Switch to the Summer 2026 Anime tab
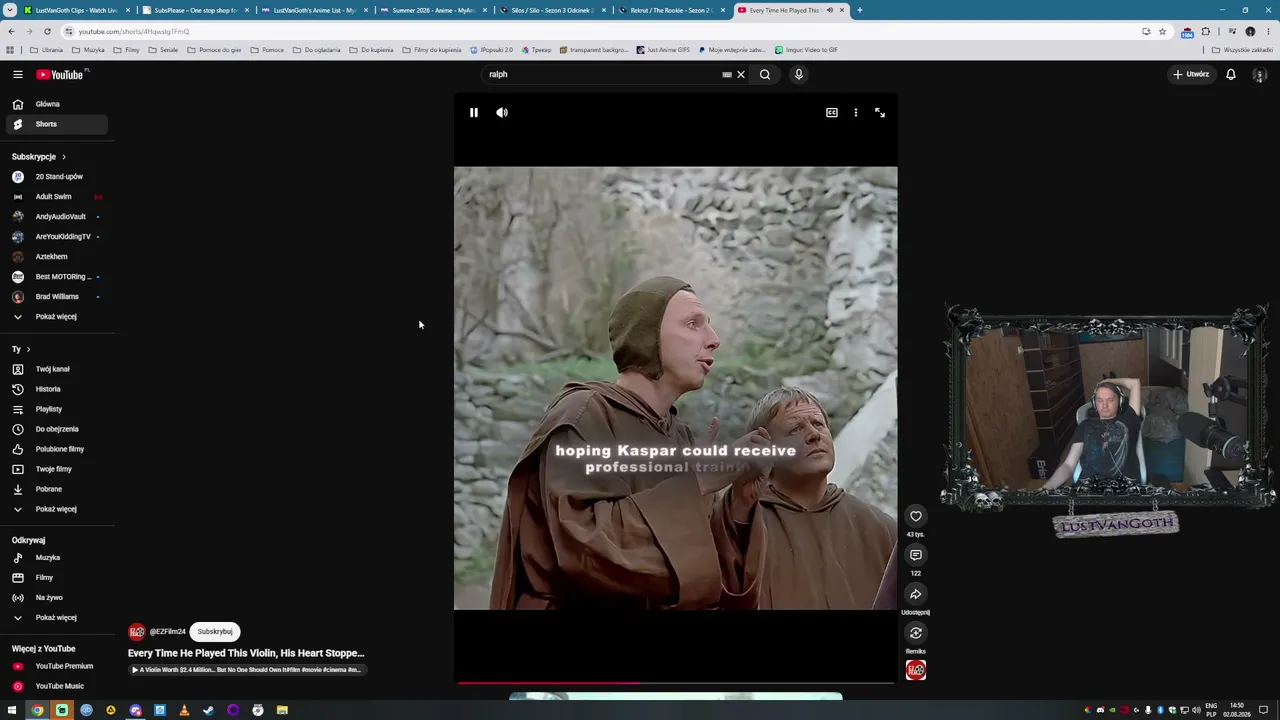1280x720 pixels. point(433,10)
